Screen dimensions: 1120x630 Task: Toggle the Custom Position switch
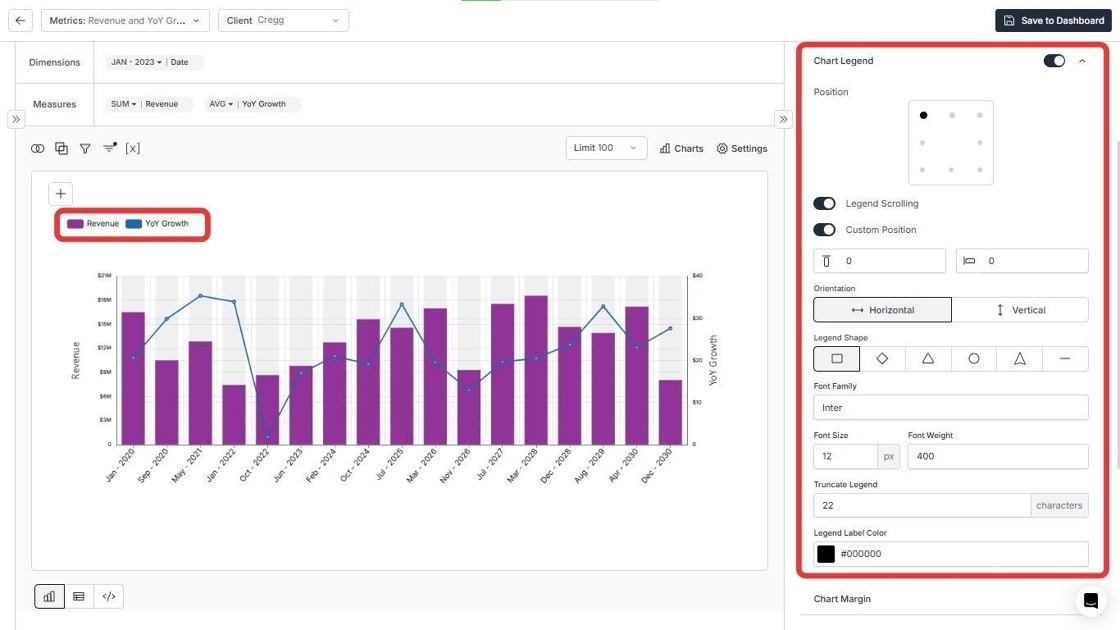click(x=824, y=229)
